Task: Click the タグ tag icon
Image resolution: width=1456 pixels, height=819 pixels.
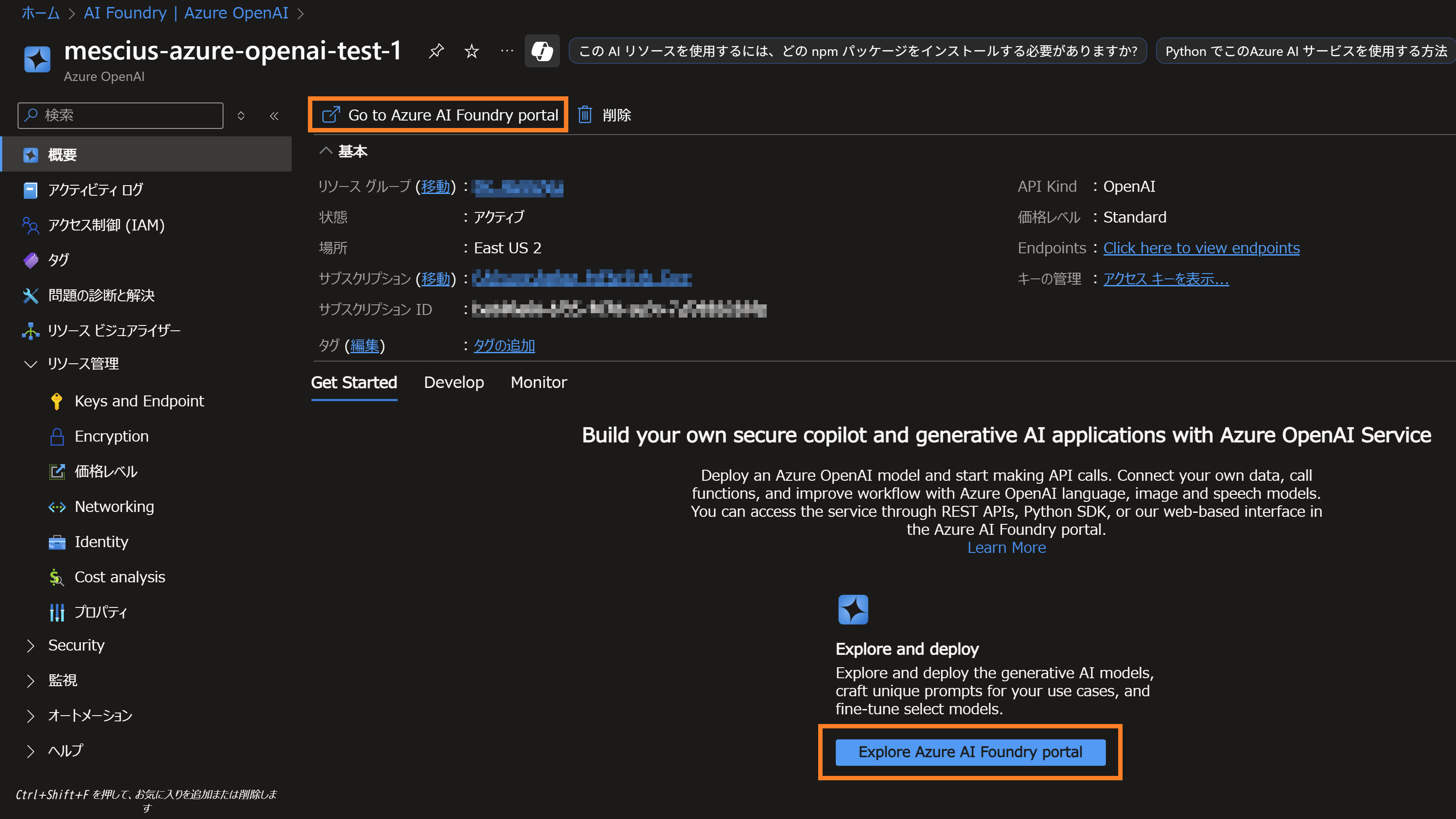Action: [x=30, y=260]
